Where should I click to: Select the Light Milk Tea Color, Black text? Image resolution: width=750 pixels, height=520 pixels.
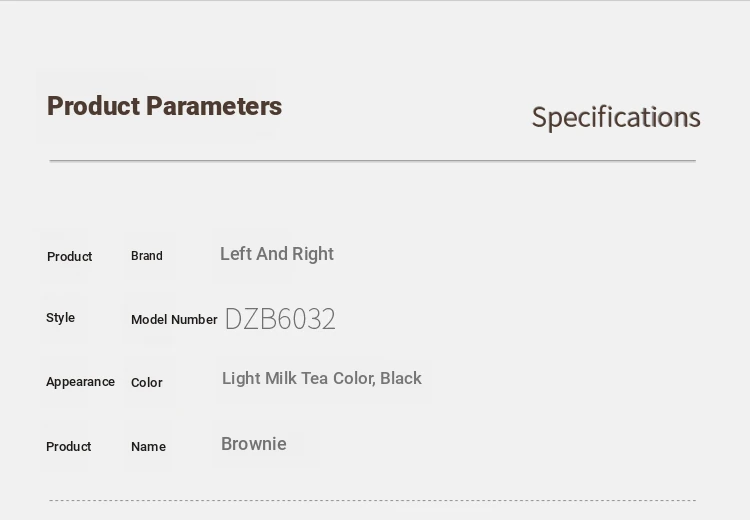[x=322, y=378]
